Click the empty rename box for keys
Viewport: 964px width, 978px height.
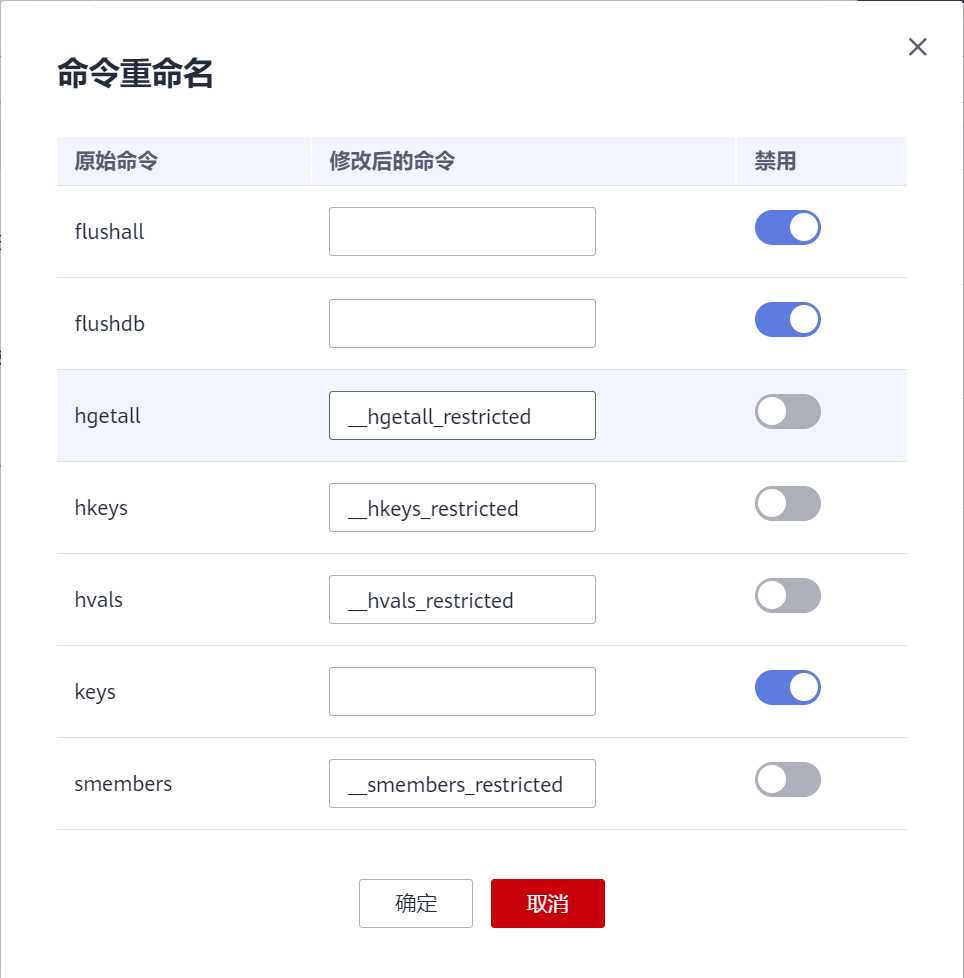(462, 691)
